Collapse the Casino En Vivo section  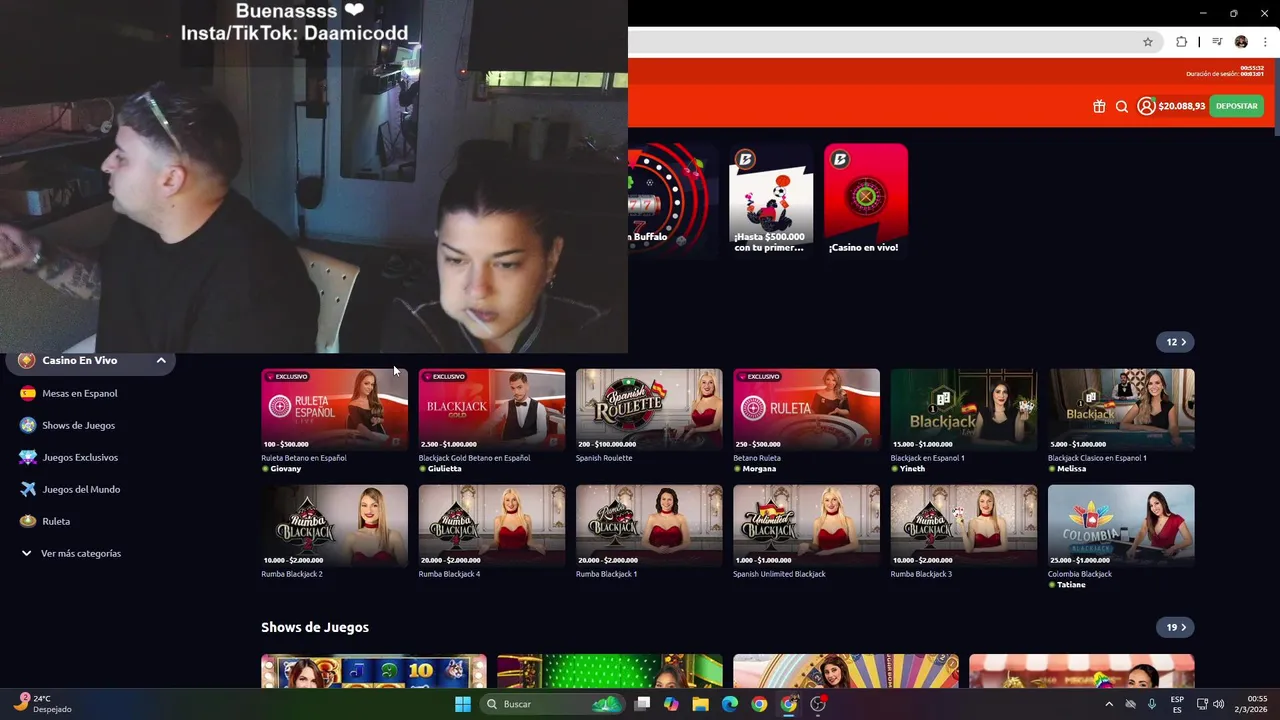click(161, 360)
